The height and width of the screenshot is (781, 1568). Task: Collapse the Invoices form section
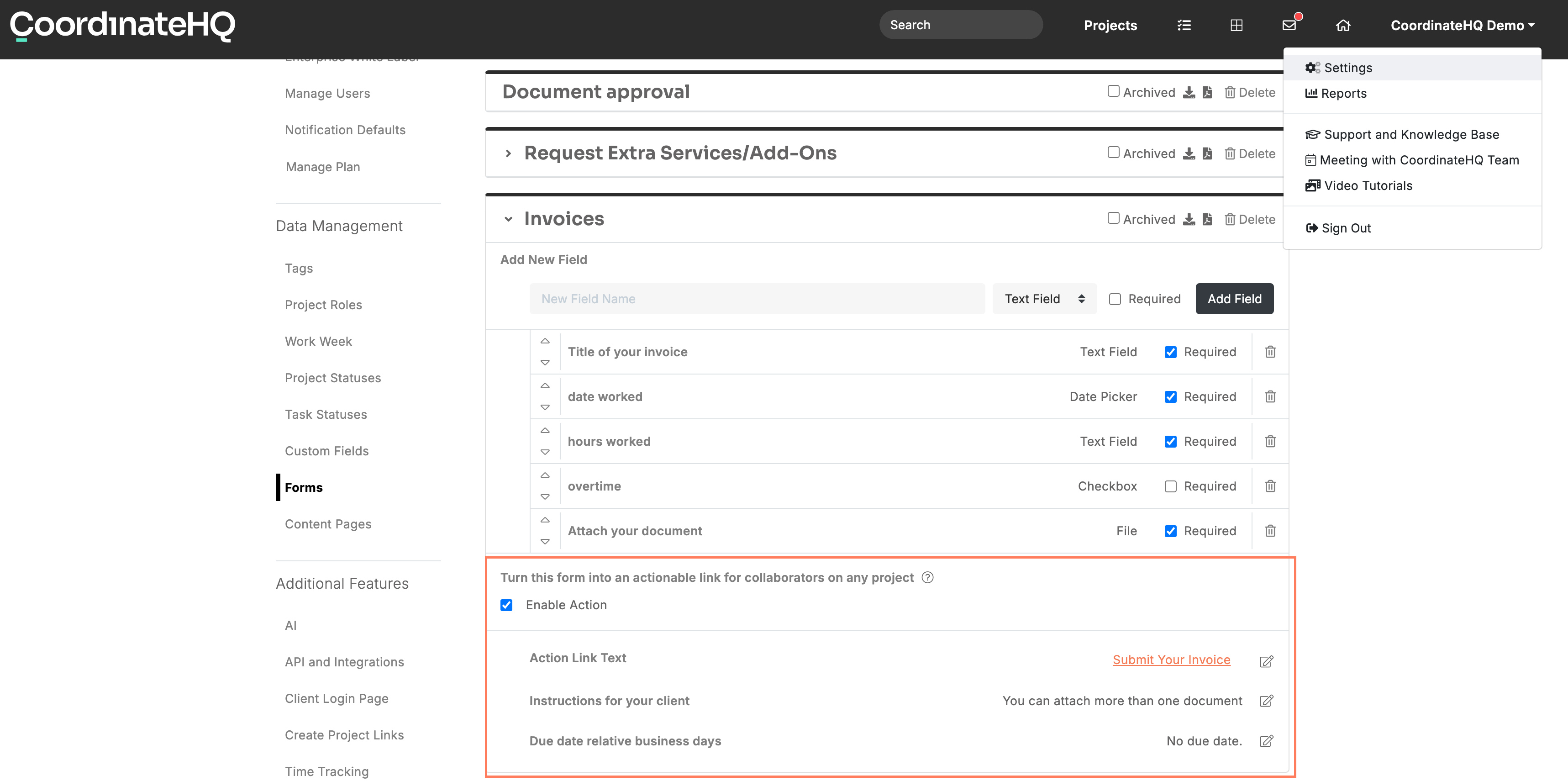pos(508,219)
